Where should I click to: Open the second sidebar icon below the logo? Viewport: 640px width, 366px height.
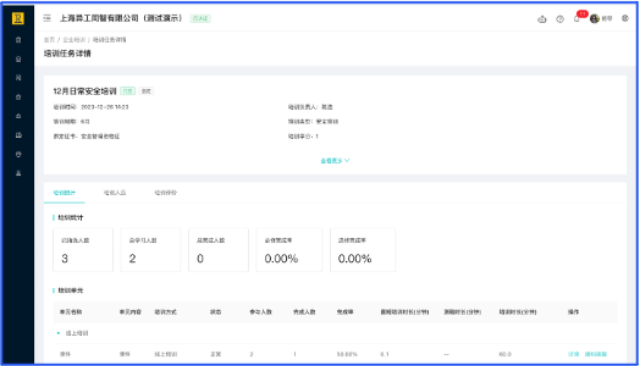click(18, 59)
